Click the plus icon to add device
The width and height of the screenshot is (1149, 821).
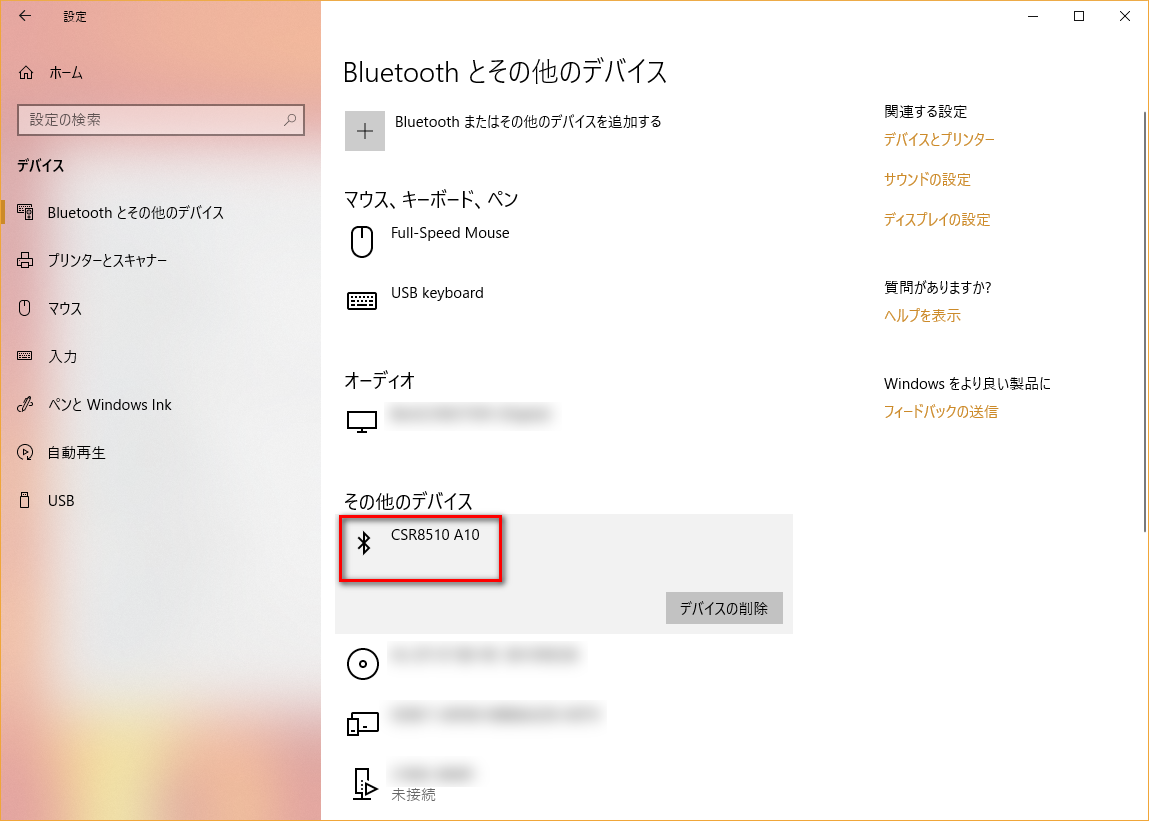point(365,131)
